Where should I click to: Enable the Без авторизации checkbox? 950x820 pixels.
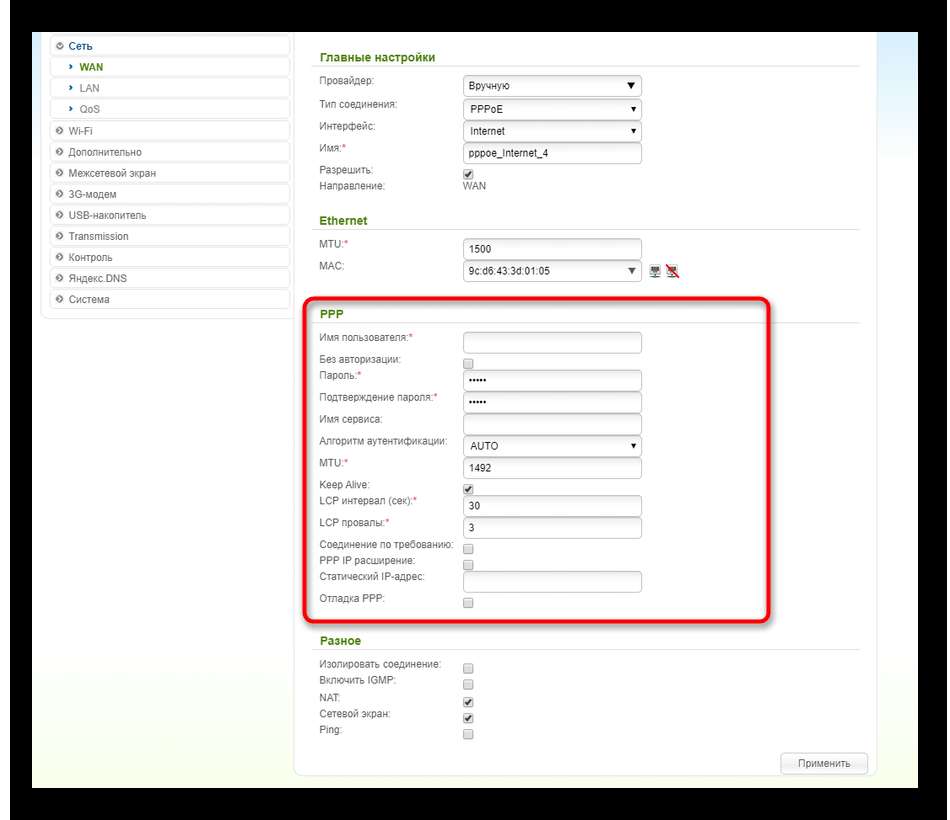(x=468, y=364)
